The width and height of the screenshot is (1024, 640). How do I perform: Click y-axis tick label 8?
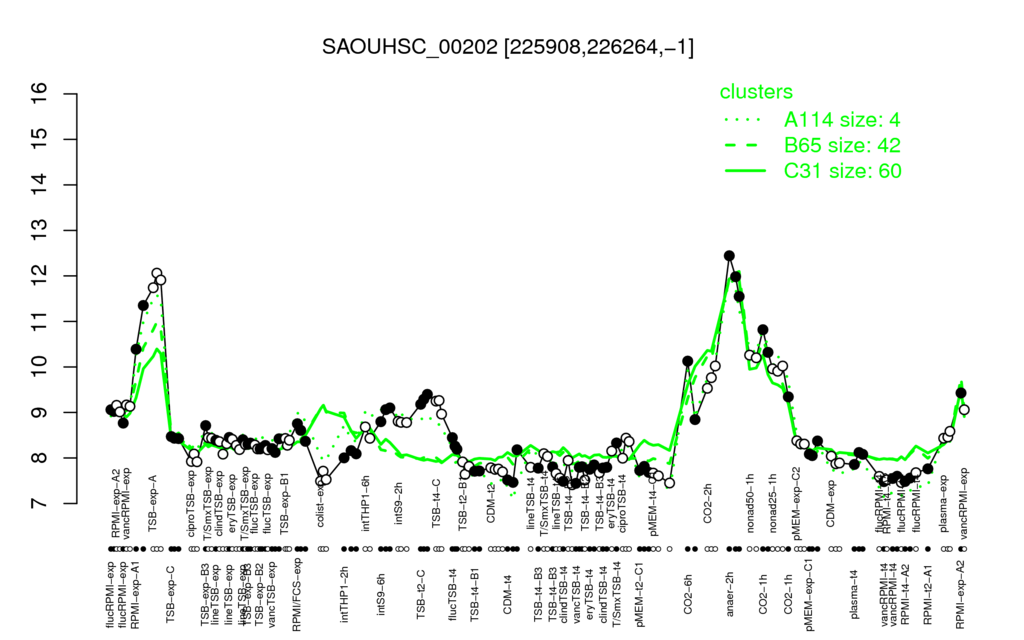click(40, 458)
